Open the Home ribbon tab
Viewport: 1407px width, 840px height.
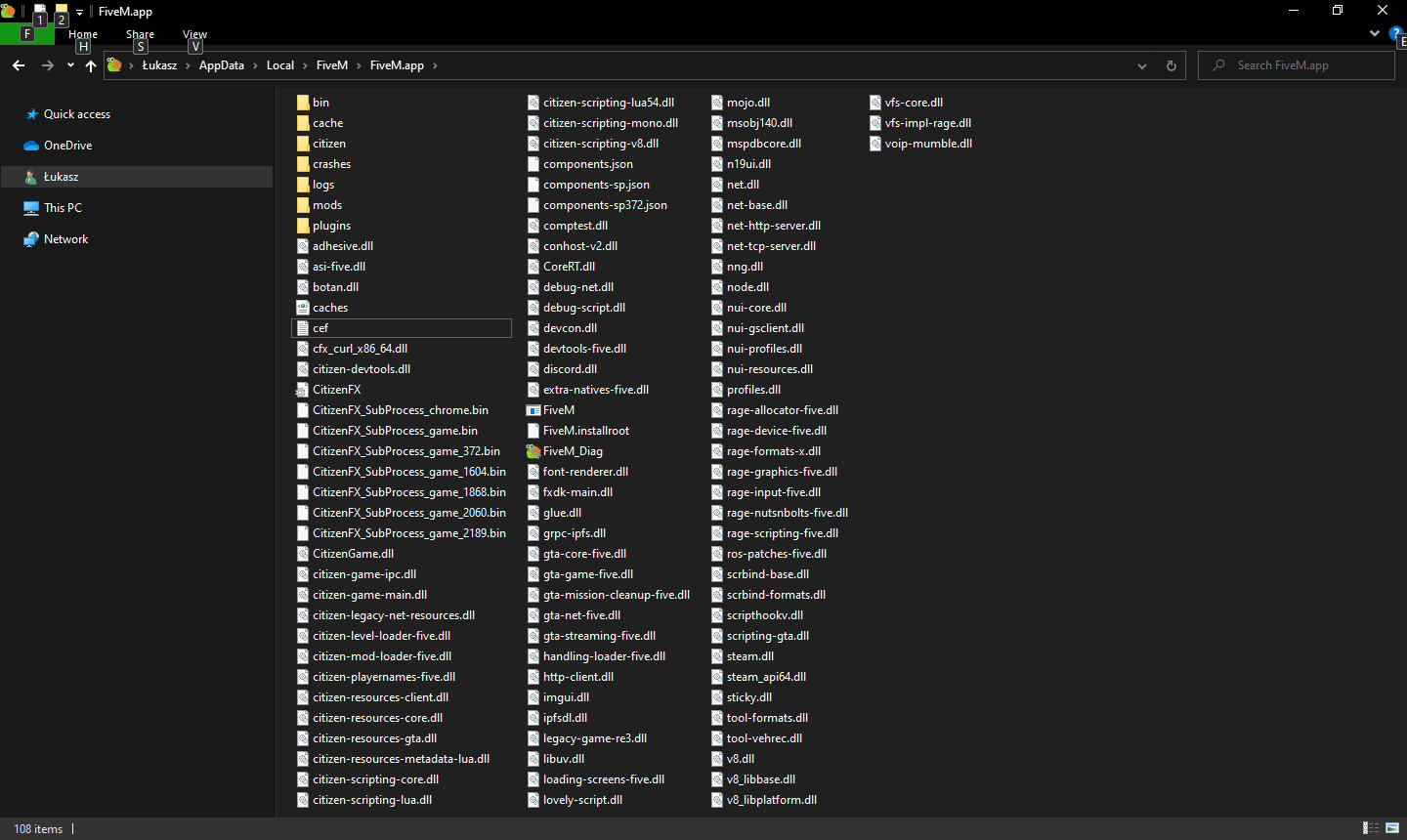tap(83, 34)
